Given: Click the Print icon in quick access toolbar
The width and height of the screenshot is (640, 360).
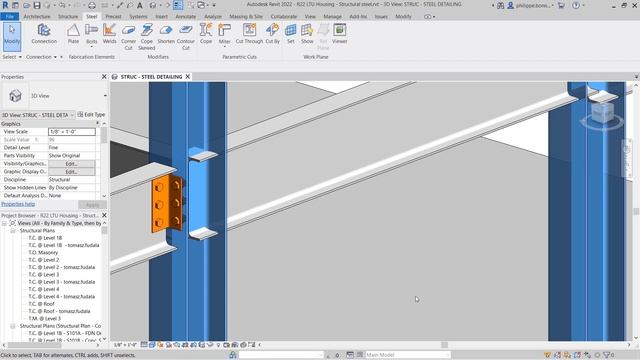Looking at the screenshot, I should (92, 5).
